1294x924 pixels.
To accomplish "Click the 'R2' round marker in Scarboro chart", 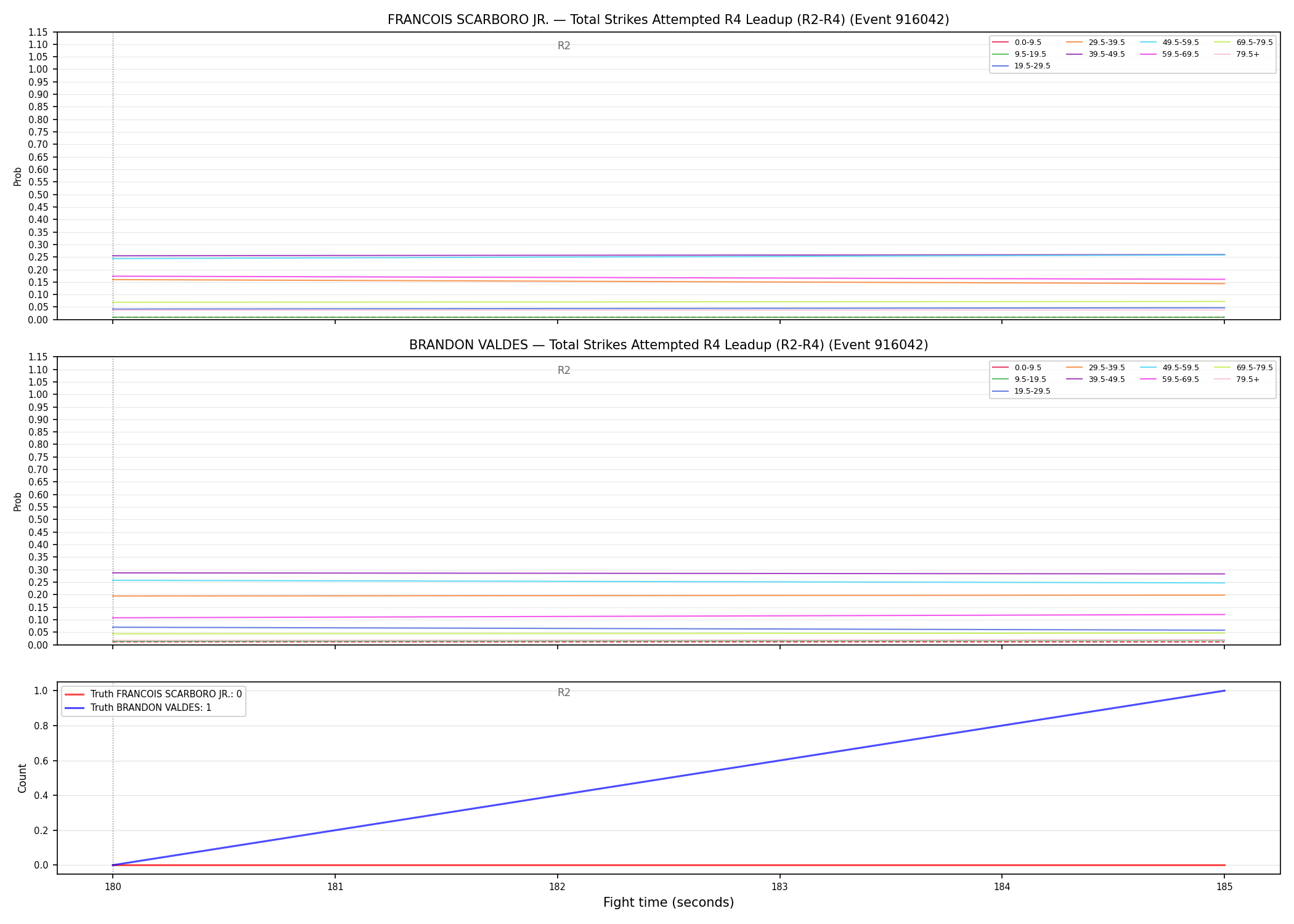I will (x=564, y=46).
